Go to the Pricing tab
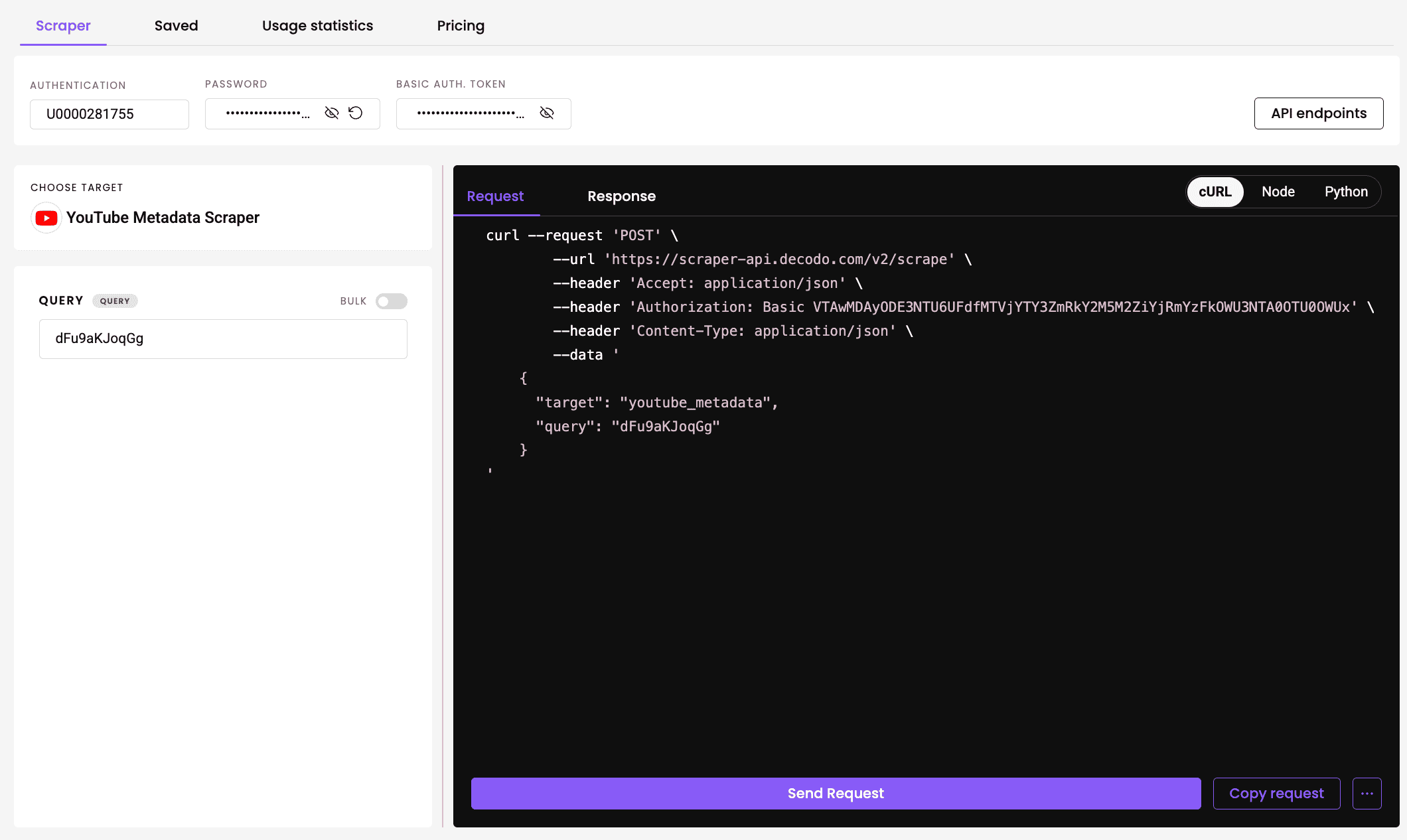The image size is (1407, 840). 461,26
